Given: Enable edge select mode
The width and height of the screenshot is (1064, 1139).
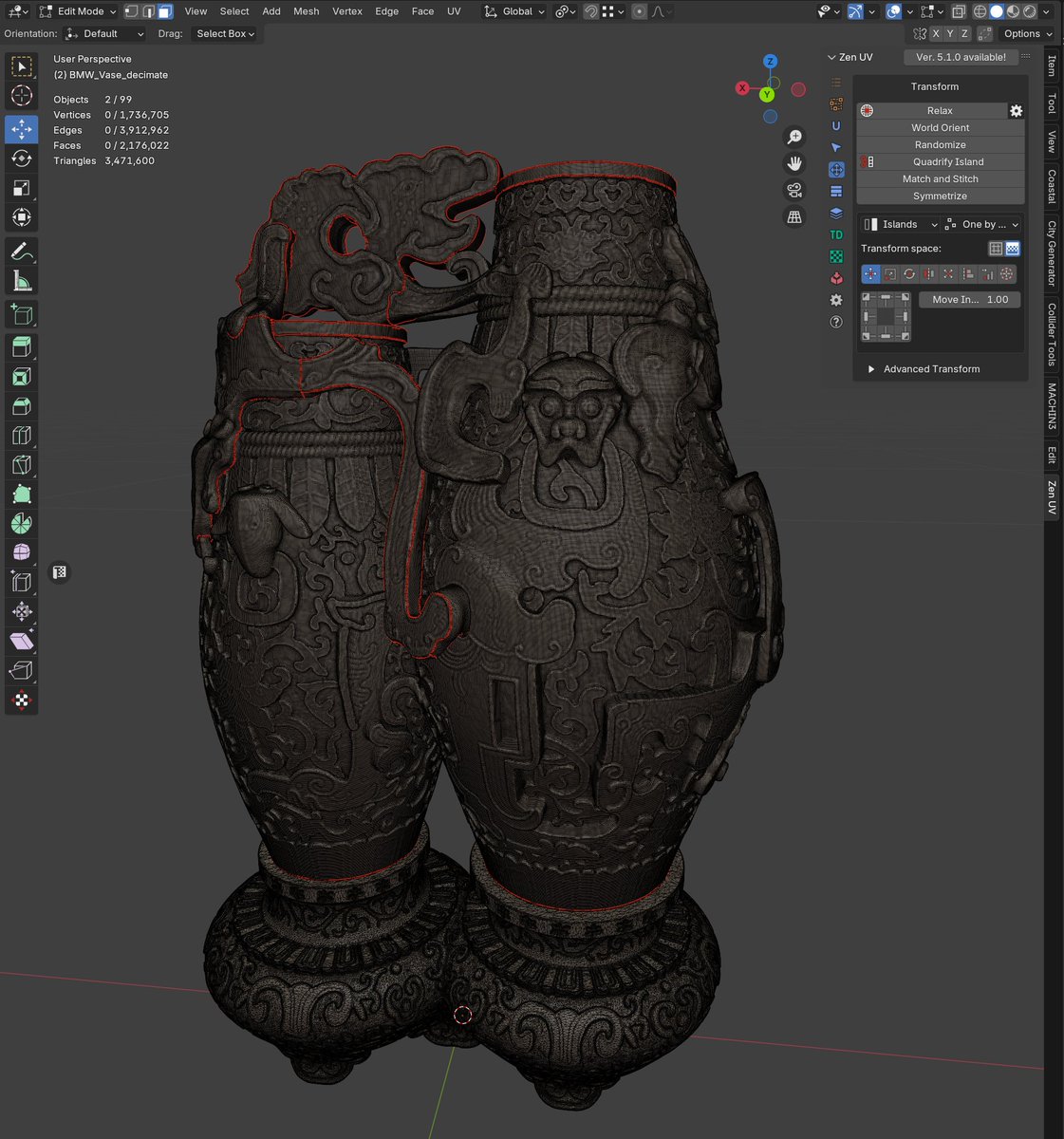Looking at the screenshot, I should [x=149, y=11].
